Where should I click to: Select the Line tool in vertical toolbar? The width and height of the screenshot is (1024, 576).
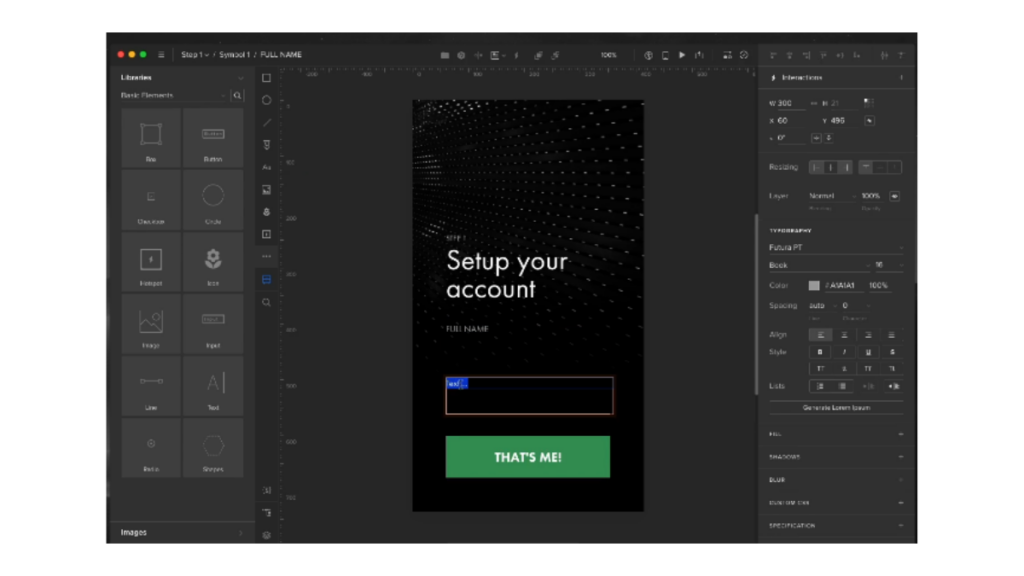[266, 122]
